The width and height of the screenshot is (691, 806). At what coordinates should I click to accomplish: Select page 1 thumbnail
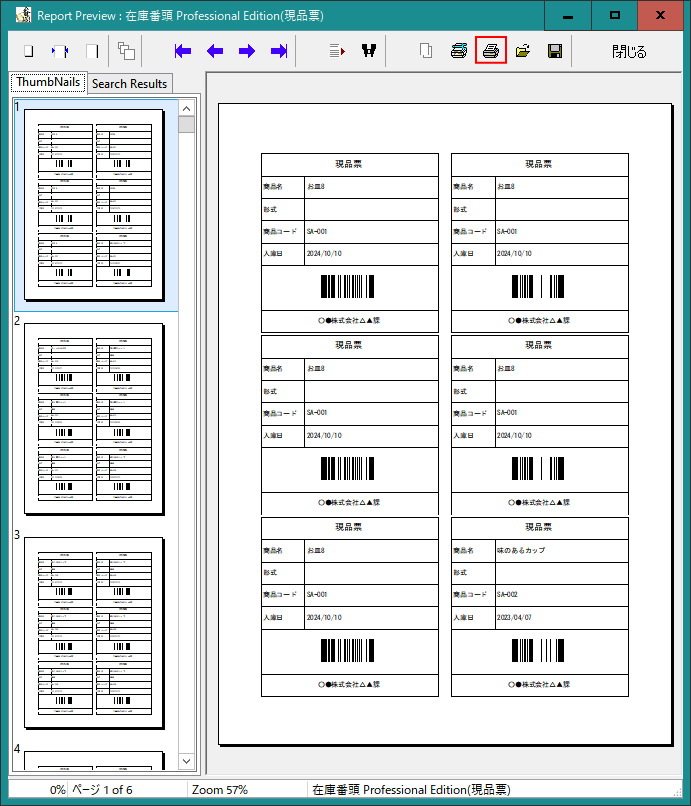94,205
